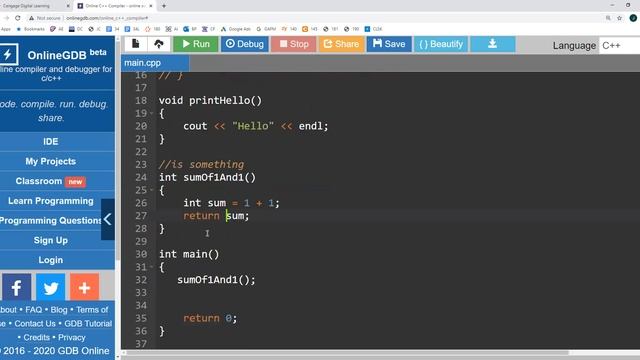Open the Apps bookmarks shortcut
Screen dimensions: 640x360
(x=6, y=29)
